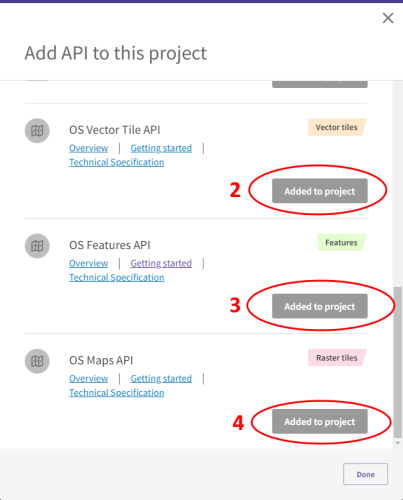
Task: Open Getting started for OS Maps API
Action: coord(161,379)
